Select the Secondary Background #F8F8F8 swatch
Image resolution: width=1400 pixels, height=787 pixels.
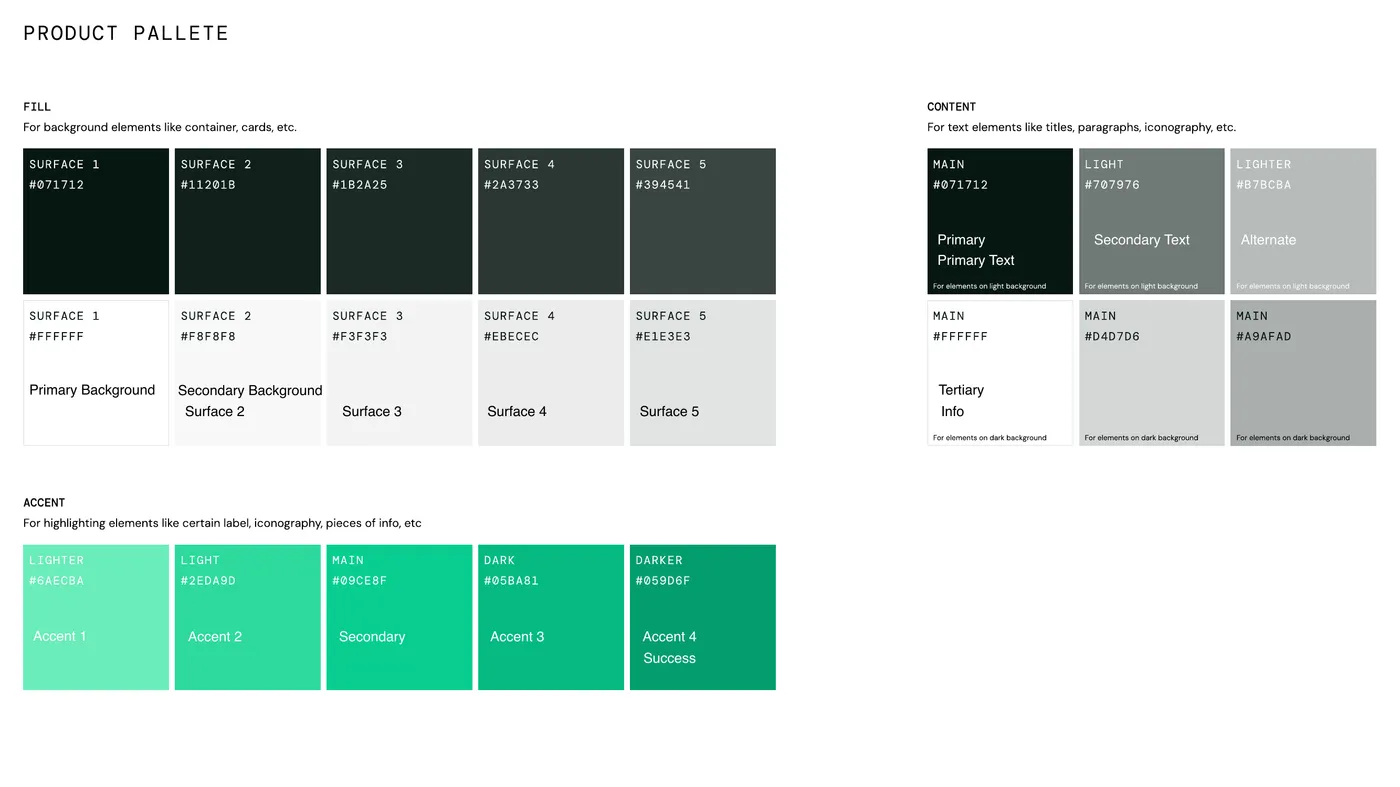(248, 373)
